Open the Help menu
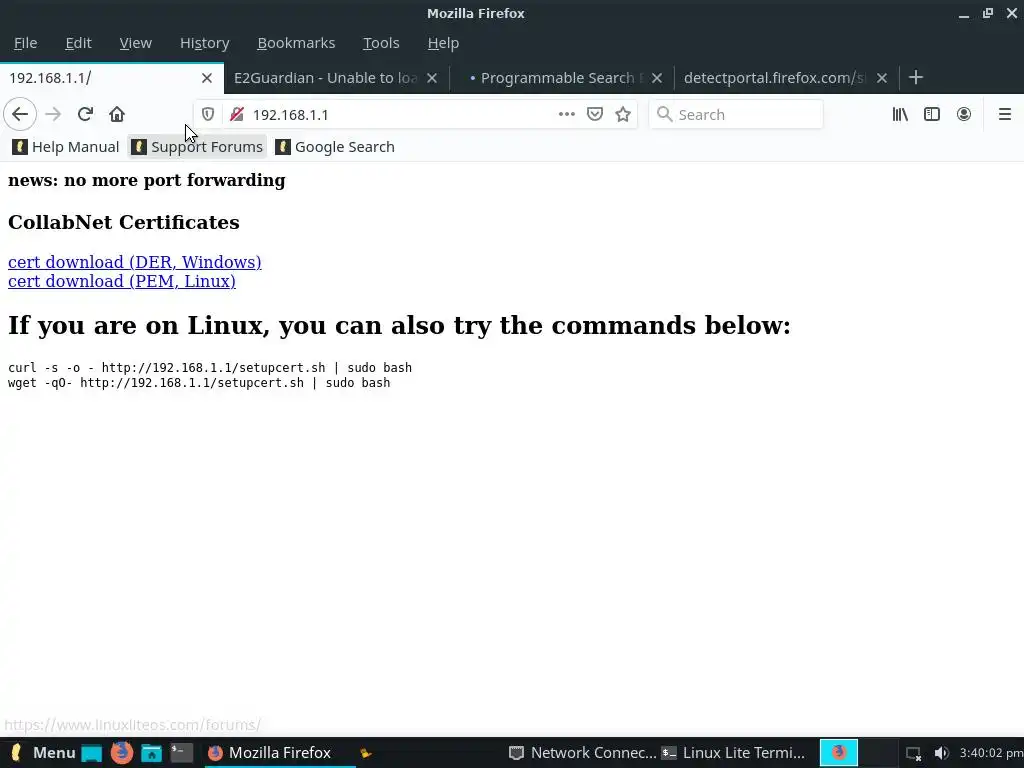This screenshot has width=1024, height=768. click(443, 43)
